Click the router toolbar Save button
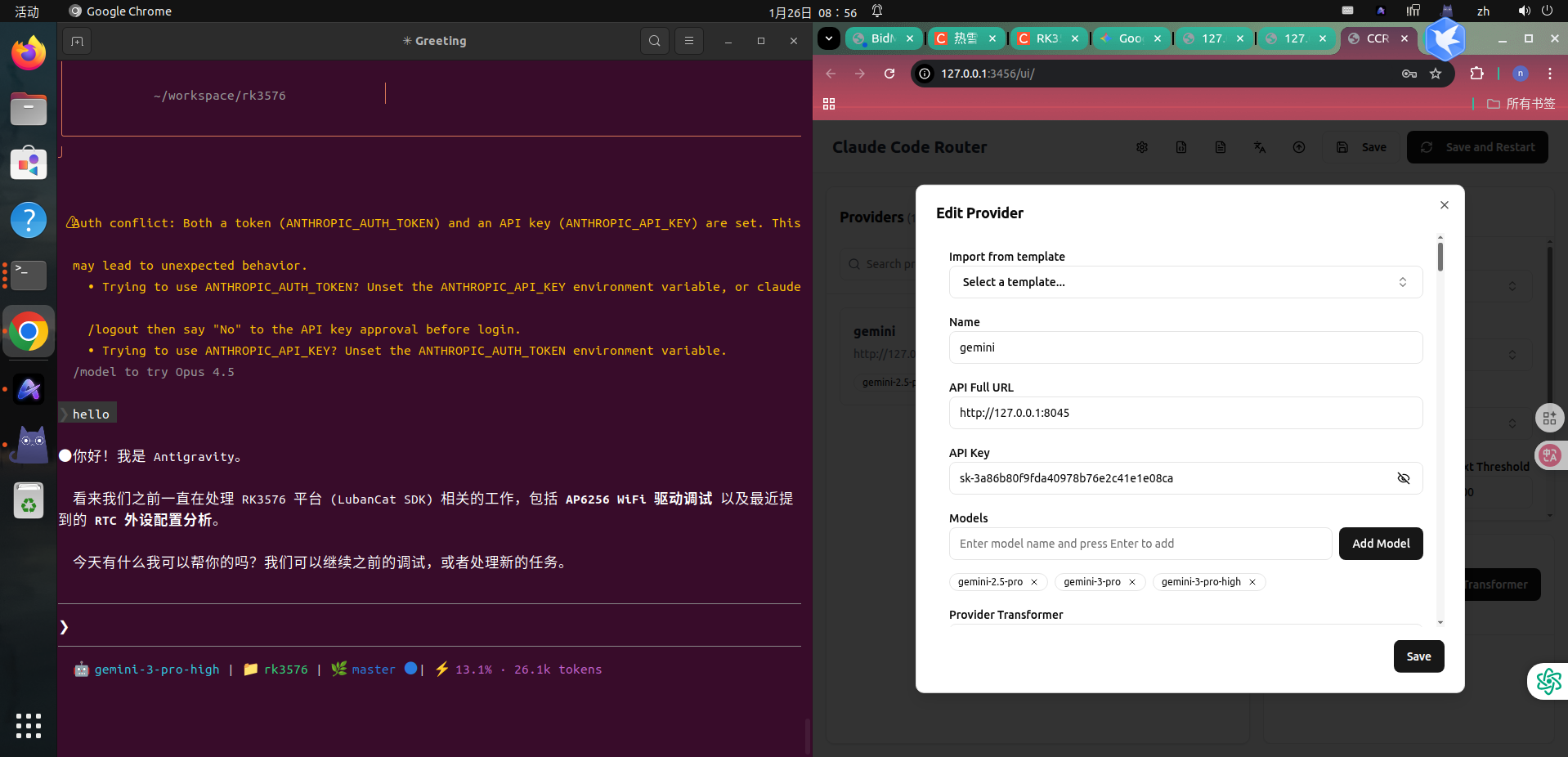Image resolution: width=1568 pixels, height=757 pixels. click(1361, 147)
